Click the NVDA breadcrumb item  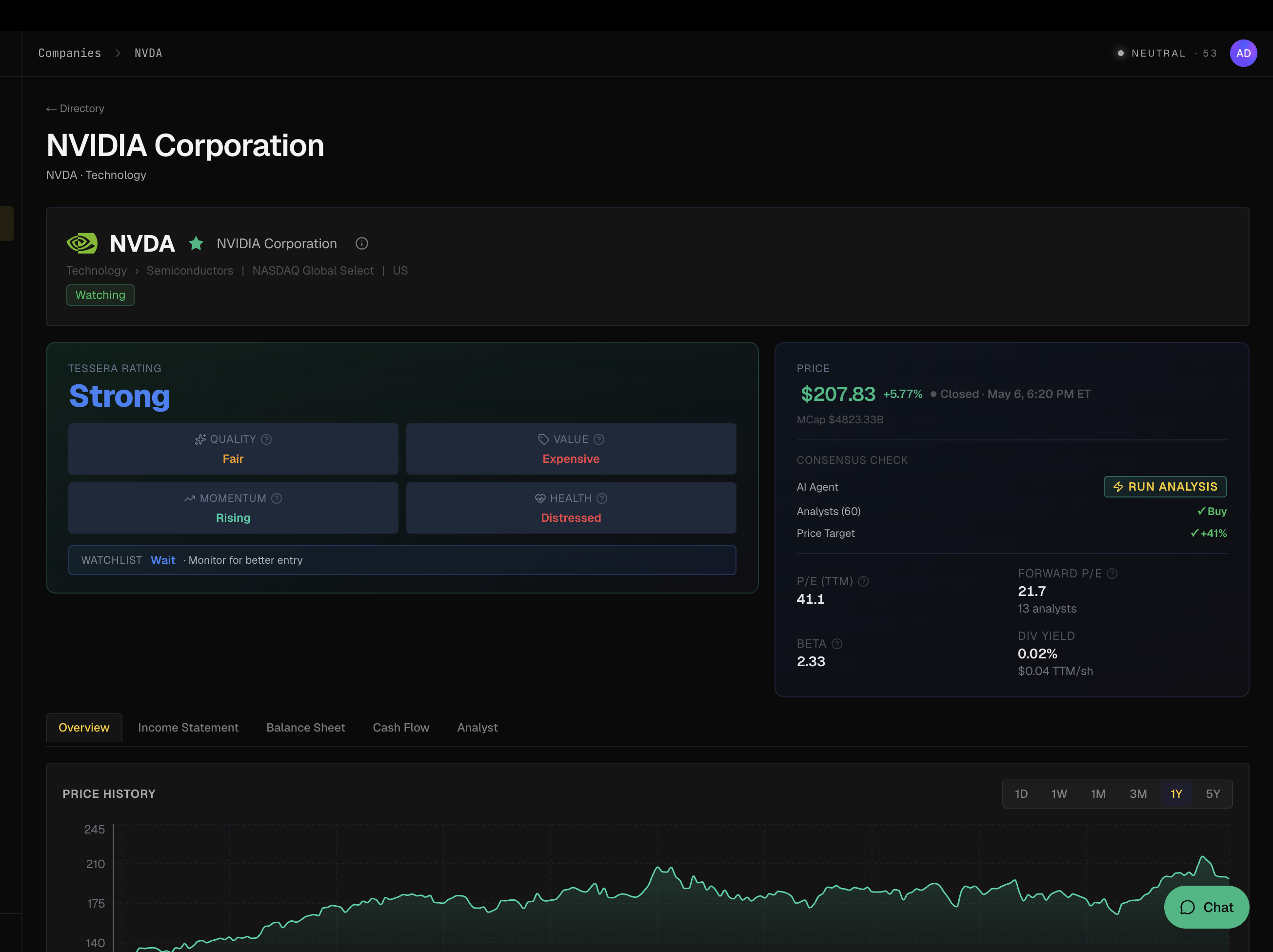[x=148, y=53]
